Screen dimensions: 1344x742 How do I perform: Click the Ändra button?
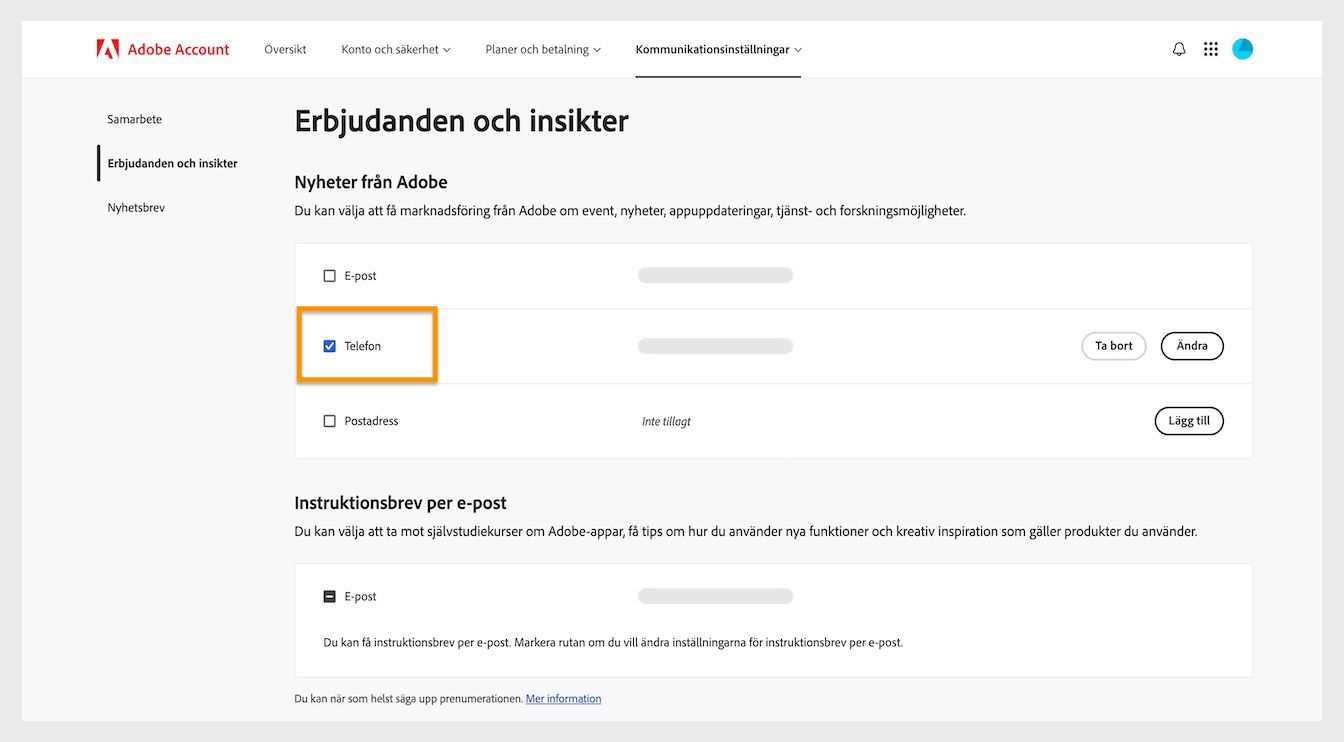coord(1191,345)
